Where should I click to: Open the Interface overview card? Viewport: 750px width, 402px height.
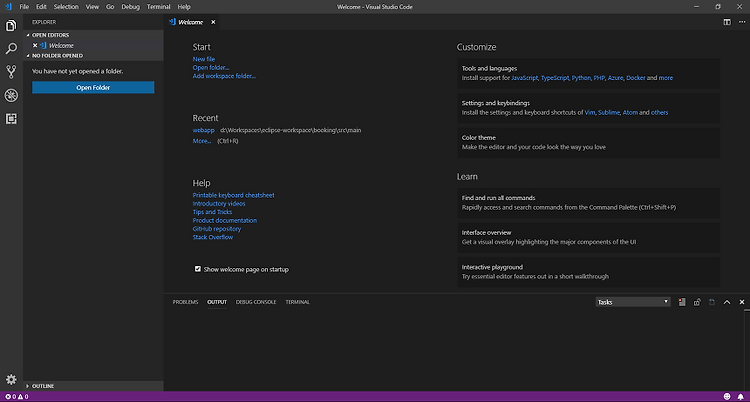pyautogui.click(x=588, y=237)
